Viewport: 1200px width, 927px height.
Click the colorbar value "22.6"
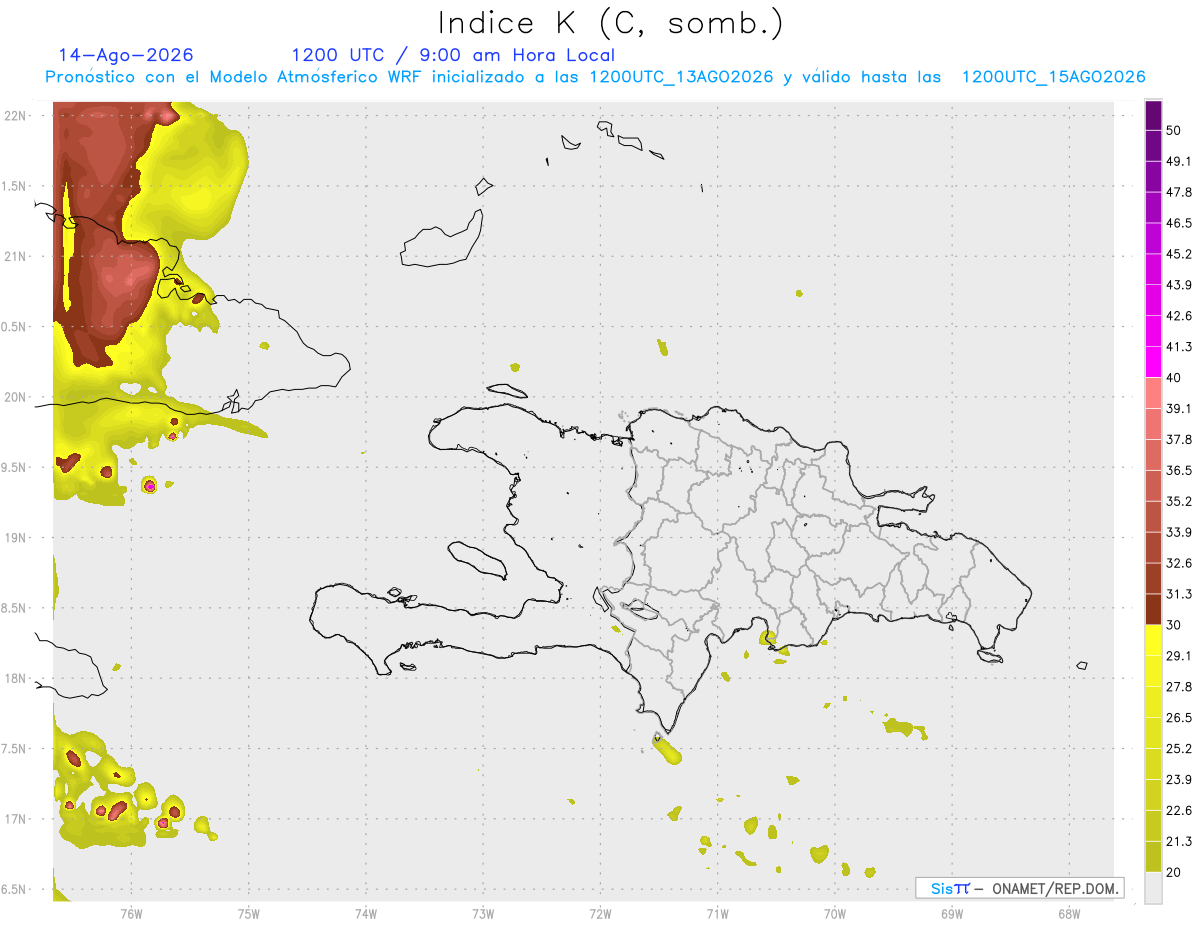coord(1179,810)
